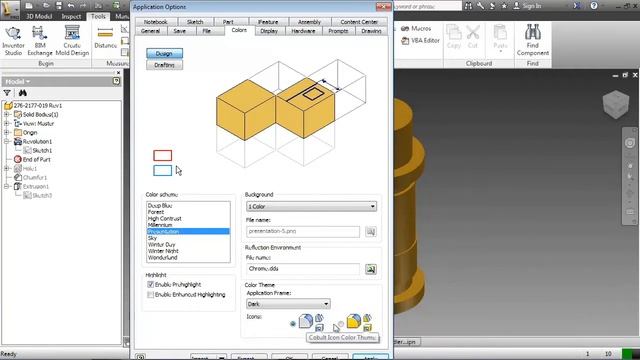Open the Sketch options tab
This screenshot has height=360, width=640.
pyautogui.click(x=195, y=22)
